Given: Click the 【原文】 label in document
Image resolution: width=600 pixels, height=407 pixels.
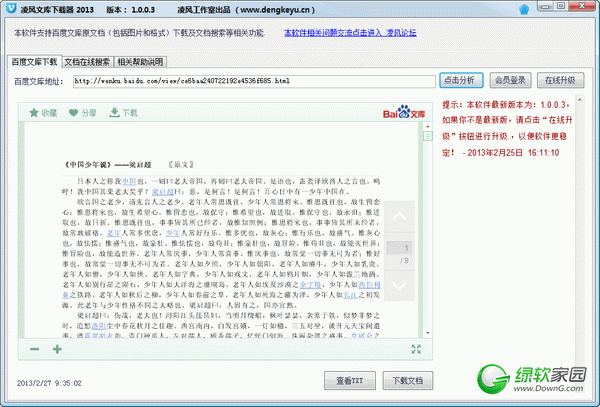Looking at the screenshot, I should pyautogui.click(x=181, y=165).
